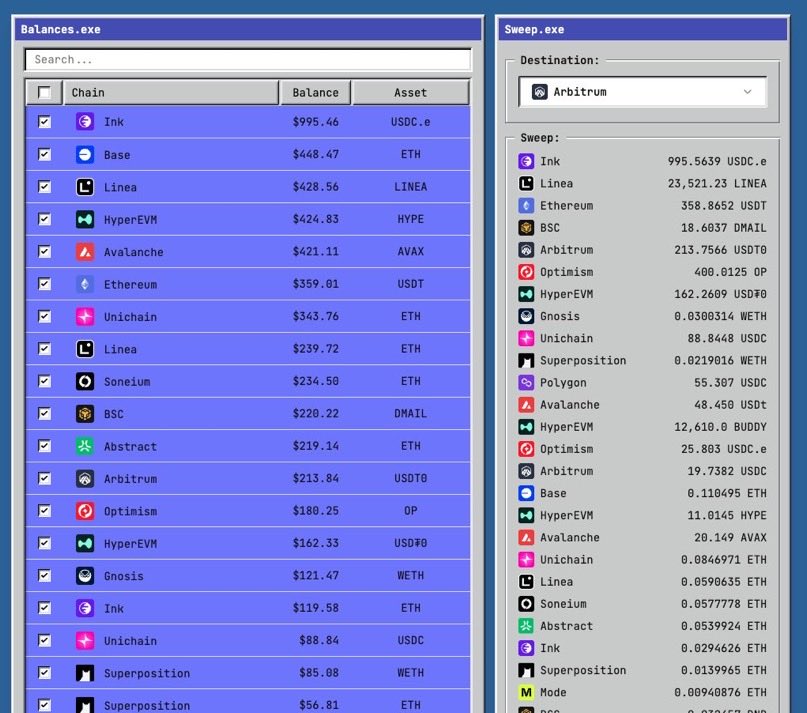Viewport: 807px width, 713px height.
Task: Click the BSC icon in Balances table
Action: click(x=85, y=413)
